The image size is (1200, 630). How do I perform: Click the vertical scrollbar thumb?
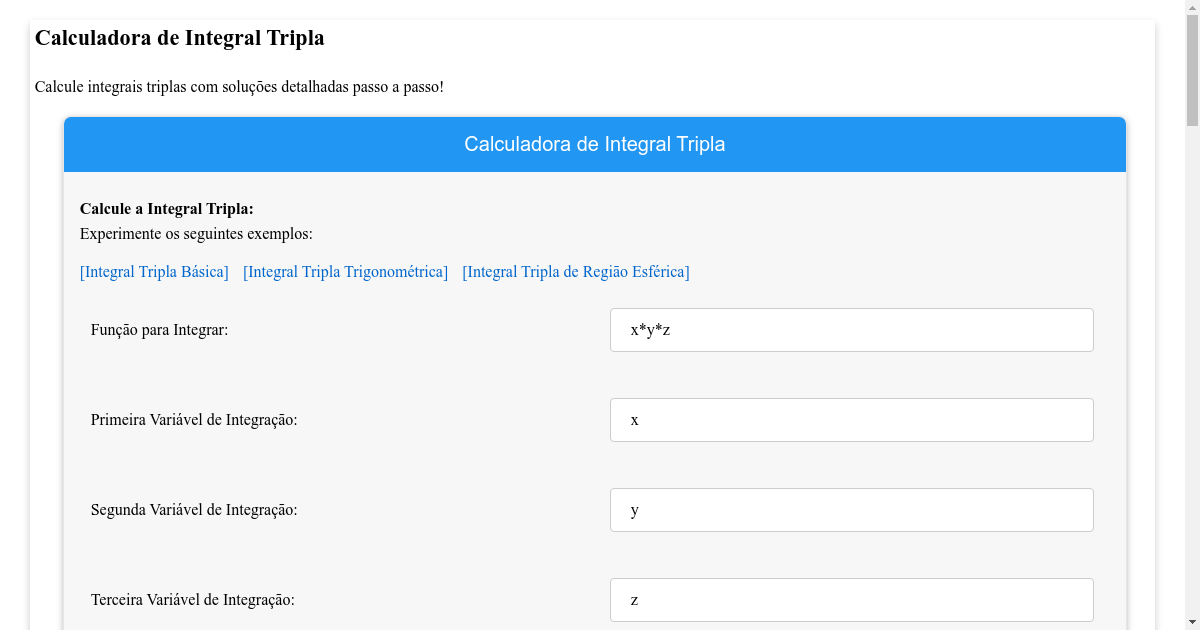point(1192,70)
